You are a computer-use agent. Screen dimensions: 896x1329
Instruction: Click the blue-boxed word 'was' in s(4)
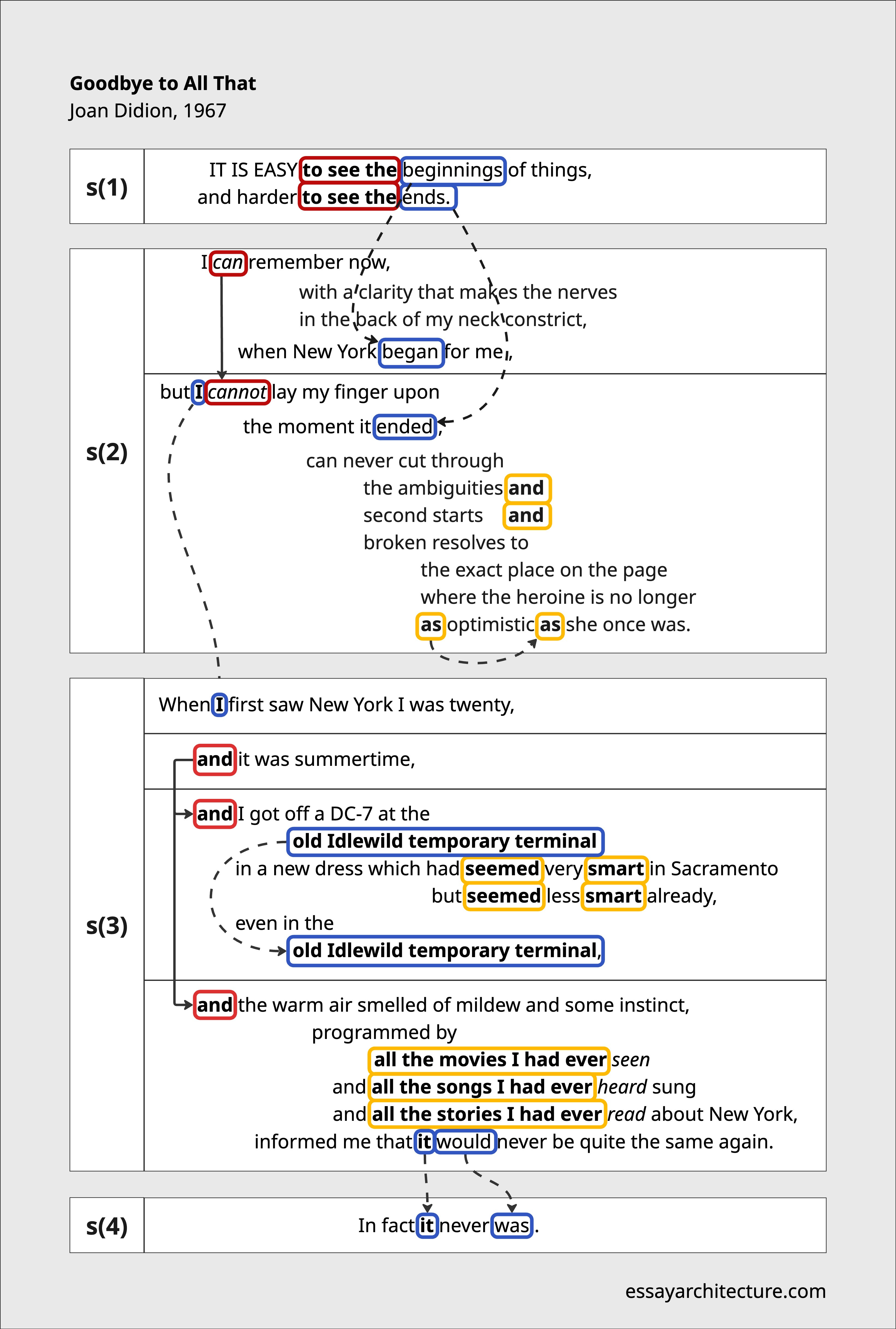coord(512,1226)
